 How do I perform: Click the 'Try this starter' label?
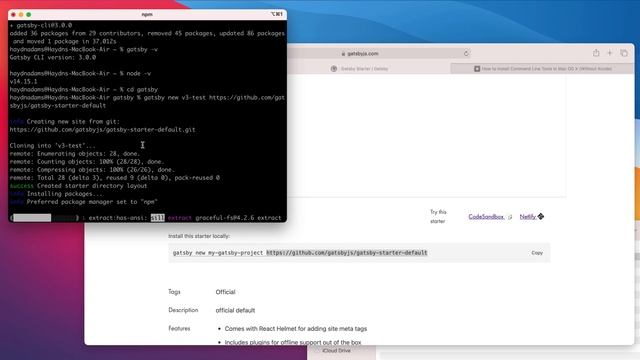pyautogui.click(x=438, y=217)
